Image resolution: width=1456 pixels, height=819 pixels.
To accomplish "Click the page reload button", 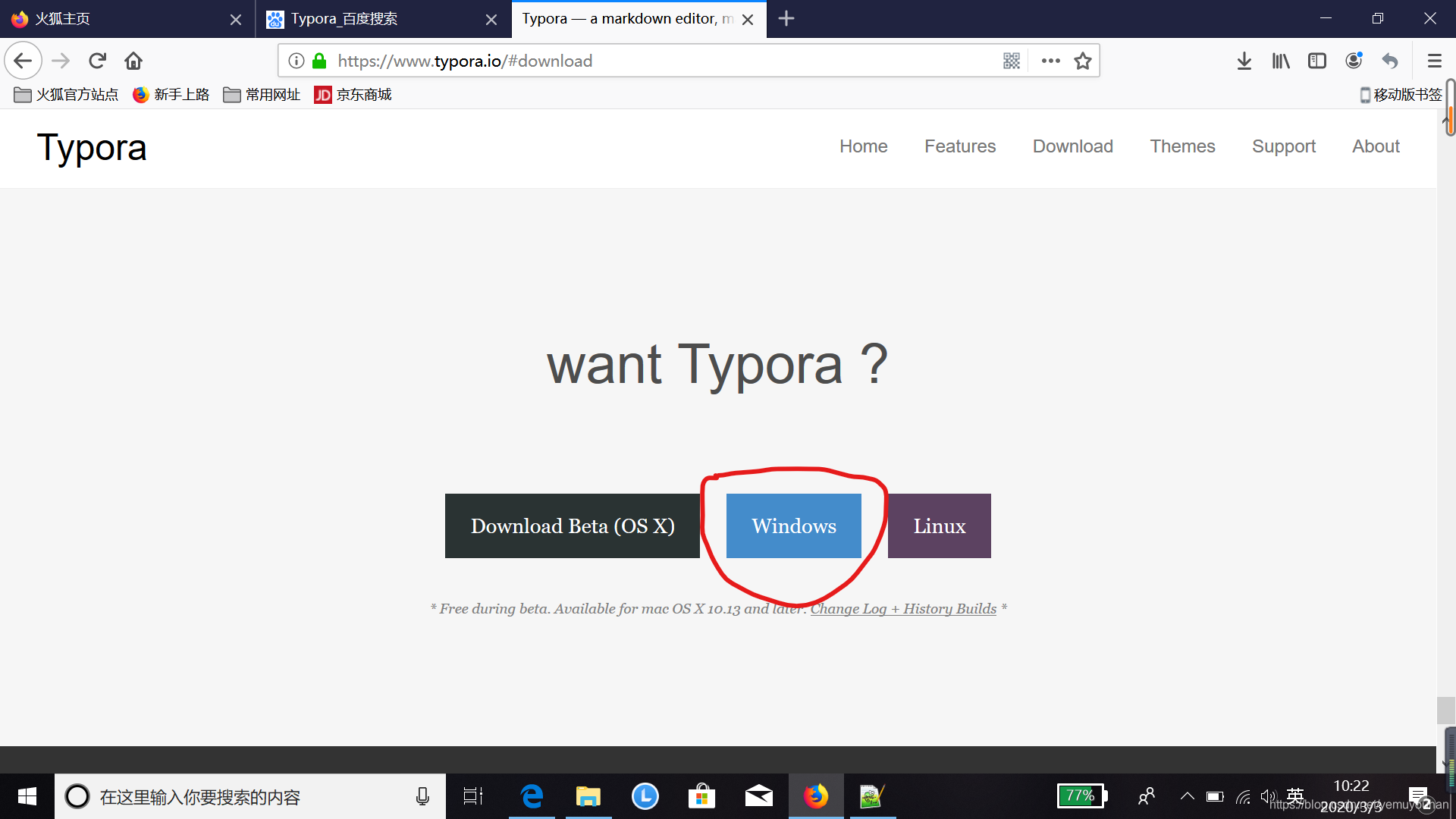I will (98, 61).
